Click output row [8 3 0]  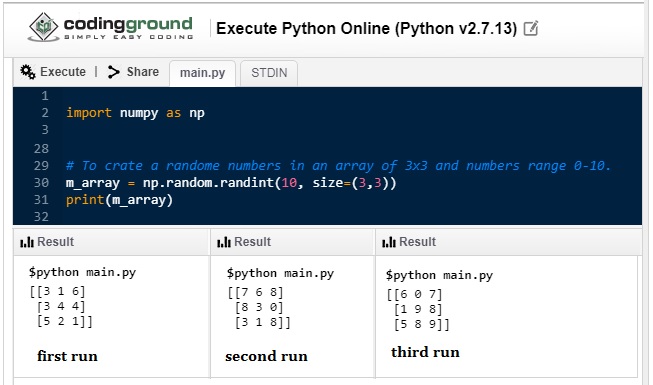[x=259, y=307]
